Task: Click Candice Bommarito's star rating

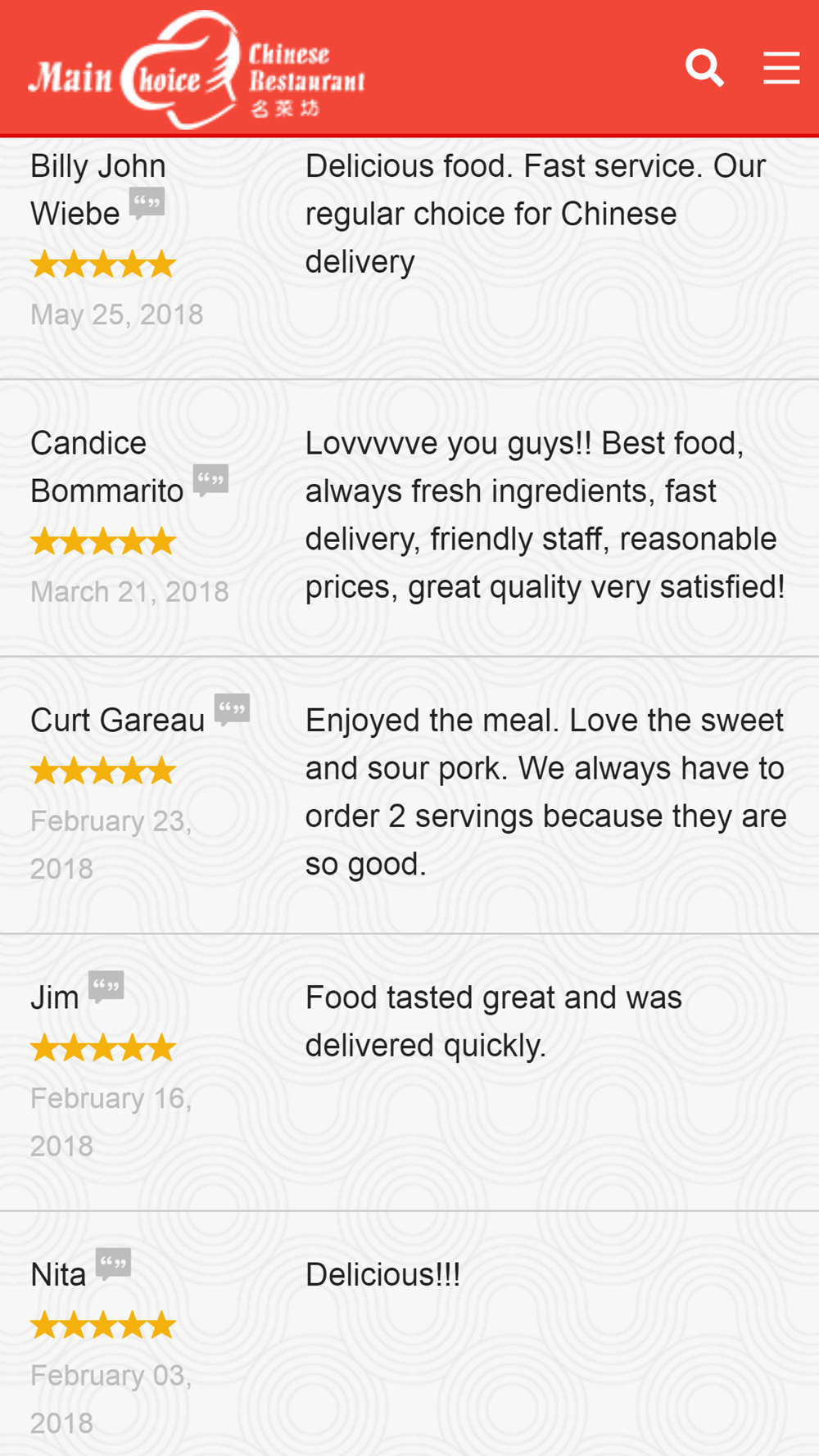Action: click(x=103, y=541)
